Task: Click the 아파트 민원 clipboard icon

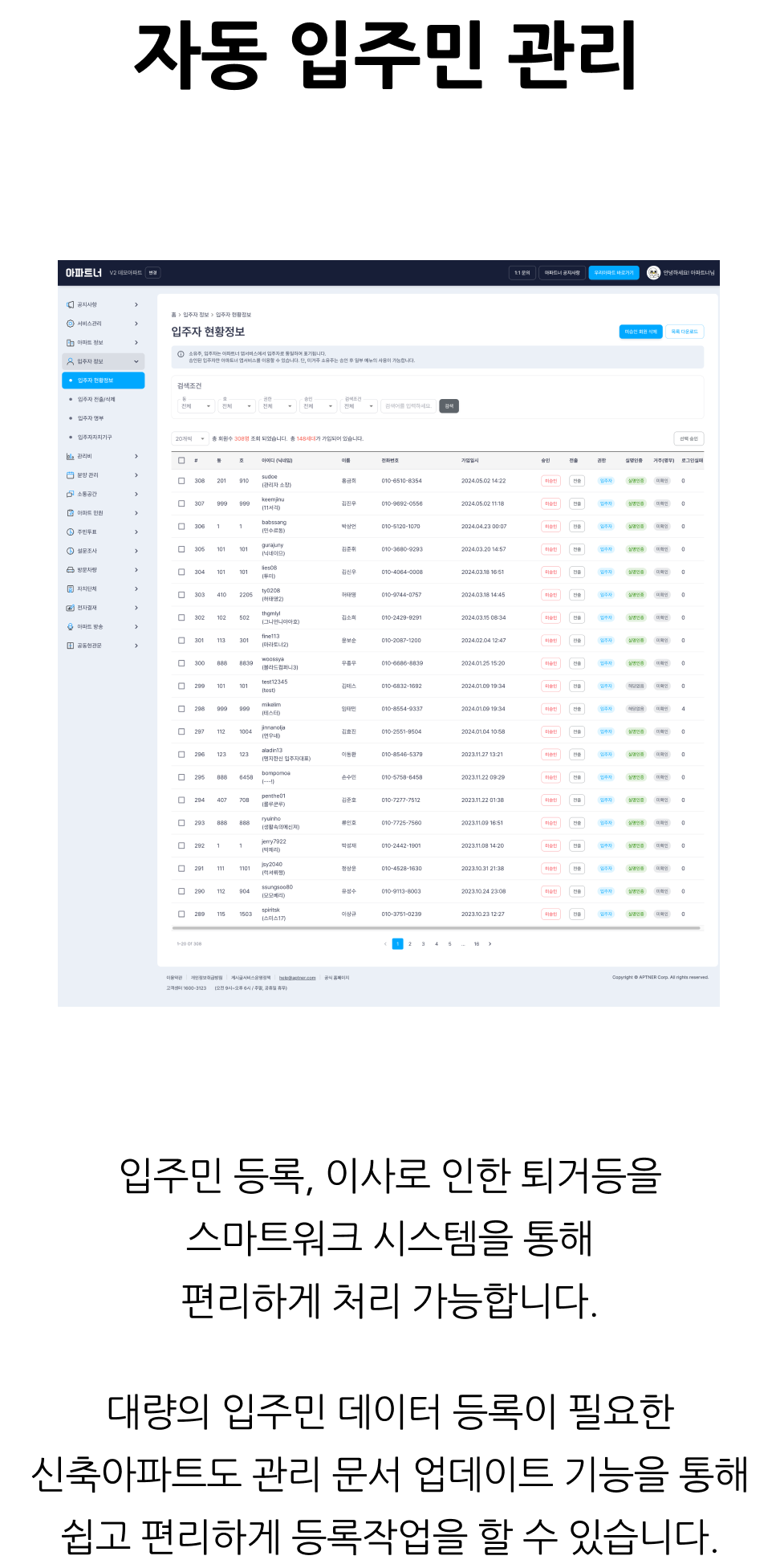Action: point(71,513)
